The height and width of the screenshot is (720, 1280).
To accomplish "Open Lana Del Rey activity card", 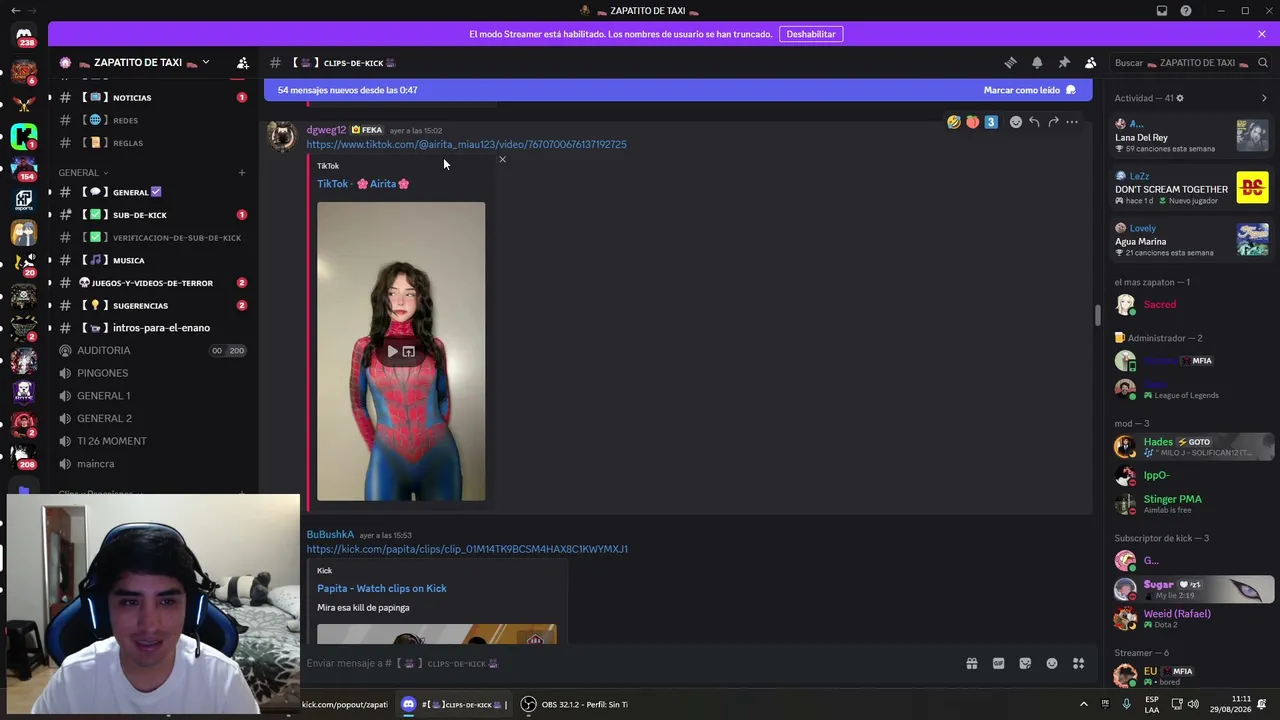I will click(x=1192, y=136).
